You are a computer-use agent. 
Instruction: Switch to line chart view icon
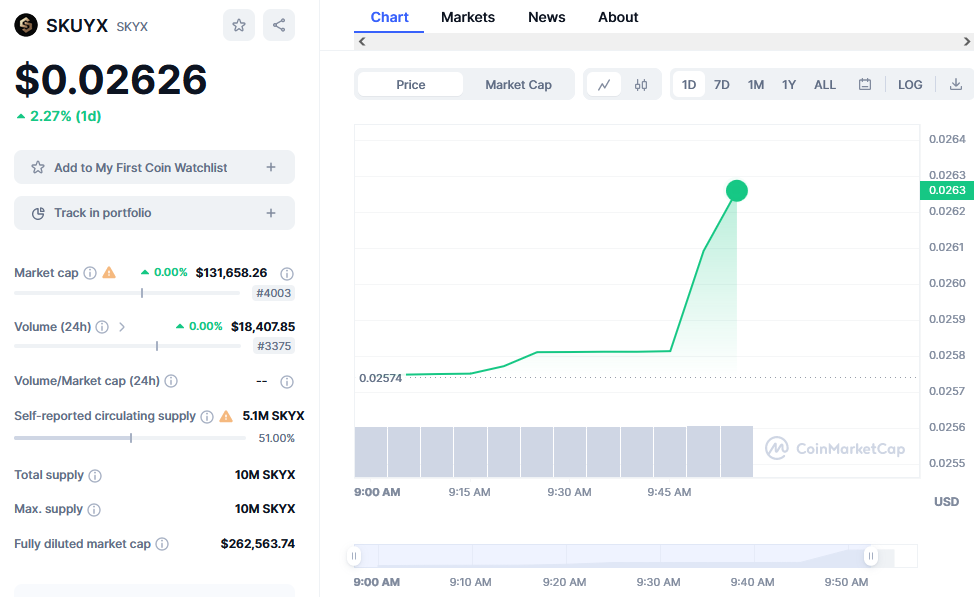tap(604, 84)
